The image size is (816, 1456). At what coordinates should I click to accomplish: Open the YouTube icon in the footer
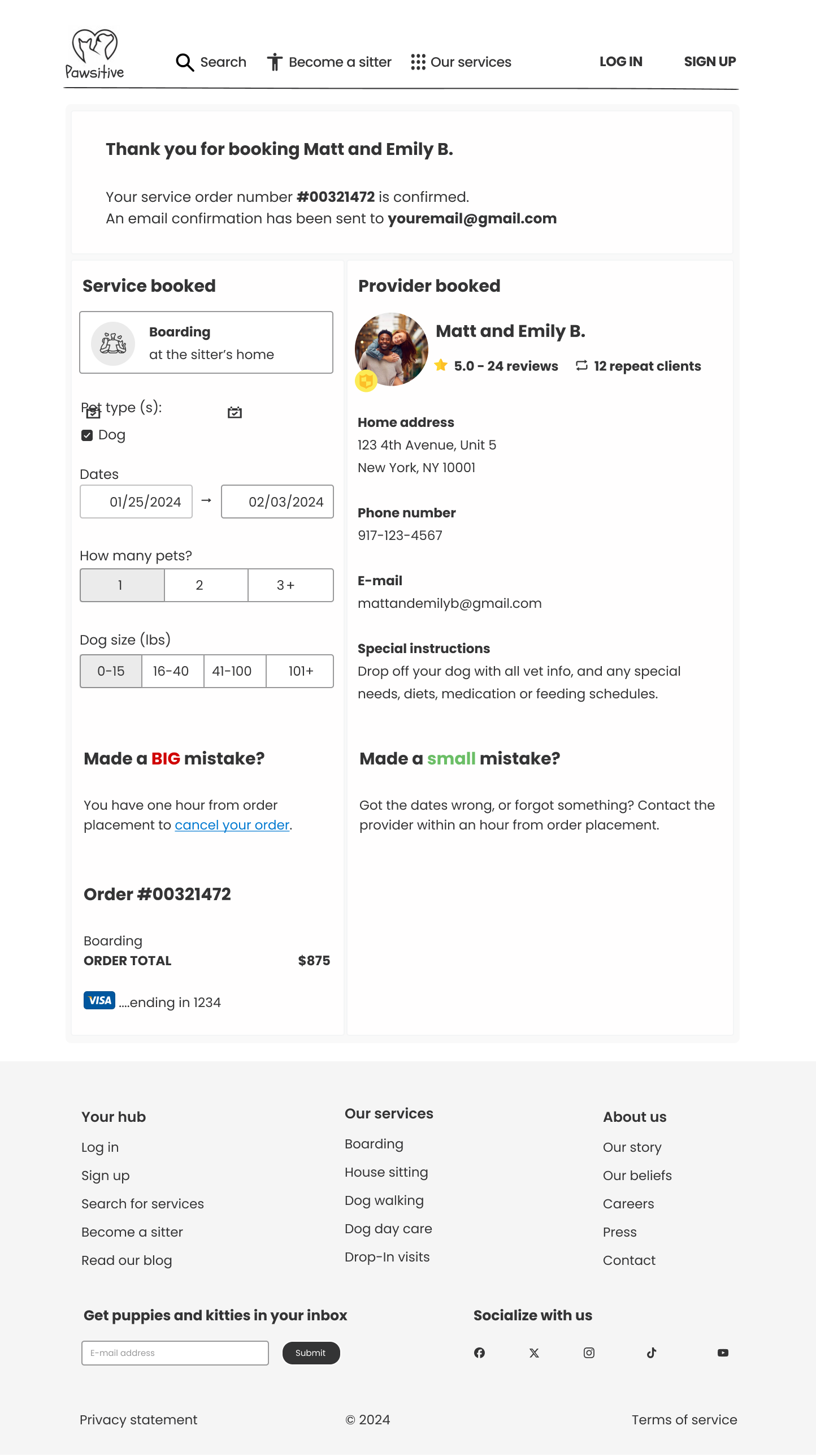tap(722, 1353)
